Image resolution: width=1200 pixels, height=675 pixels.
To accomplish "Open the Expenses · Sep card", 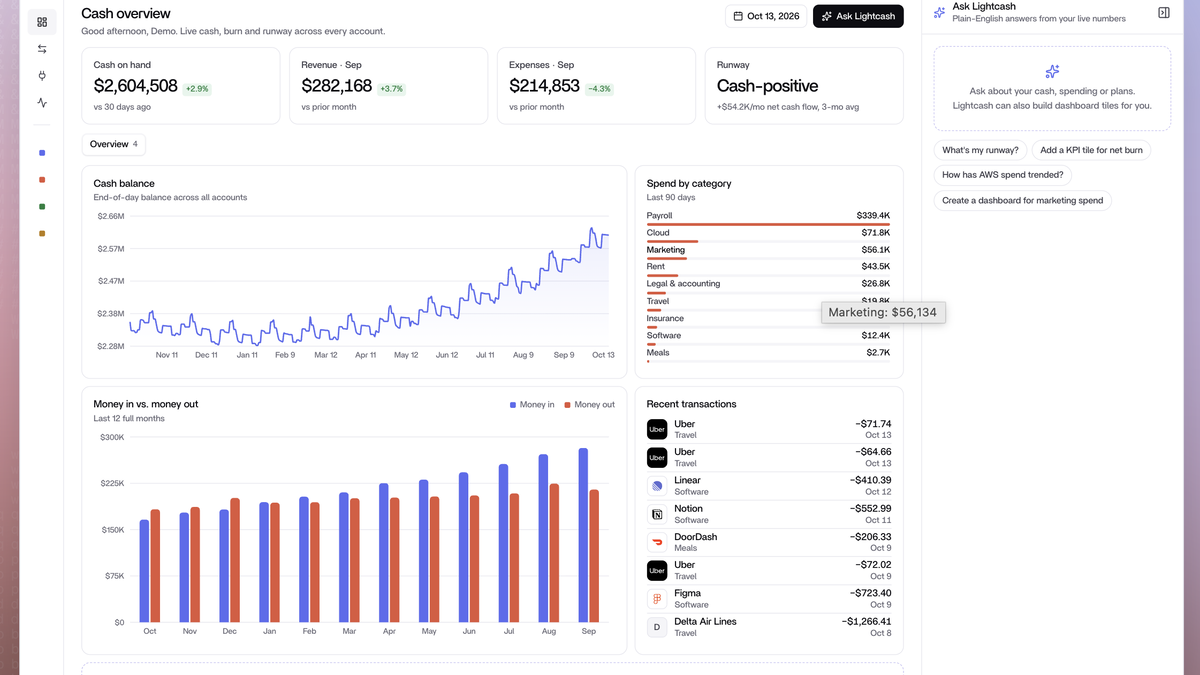I will tap(596, 85).
